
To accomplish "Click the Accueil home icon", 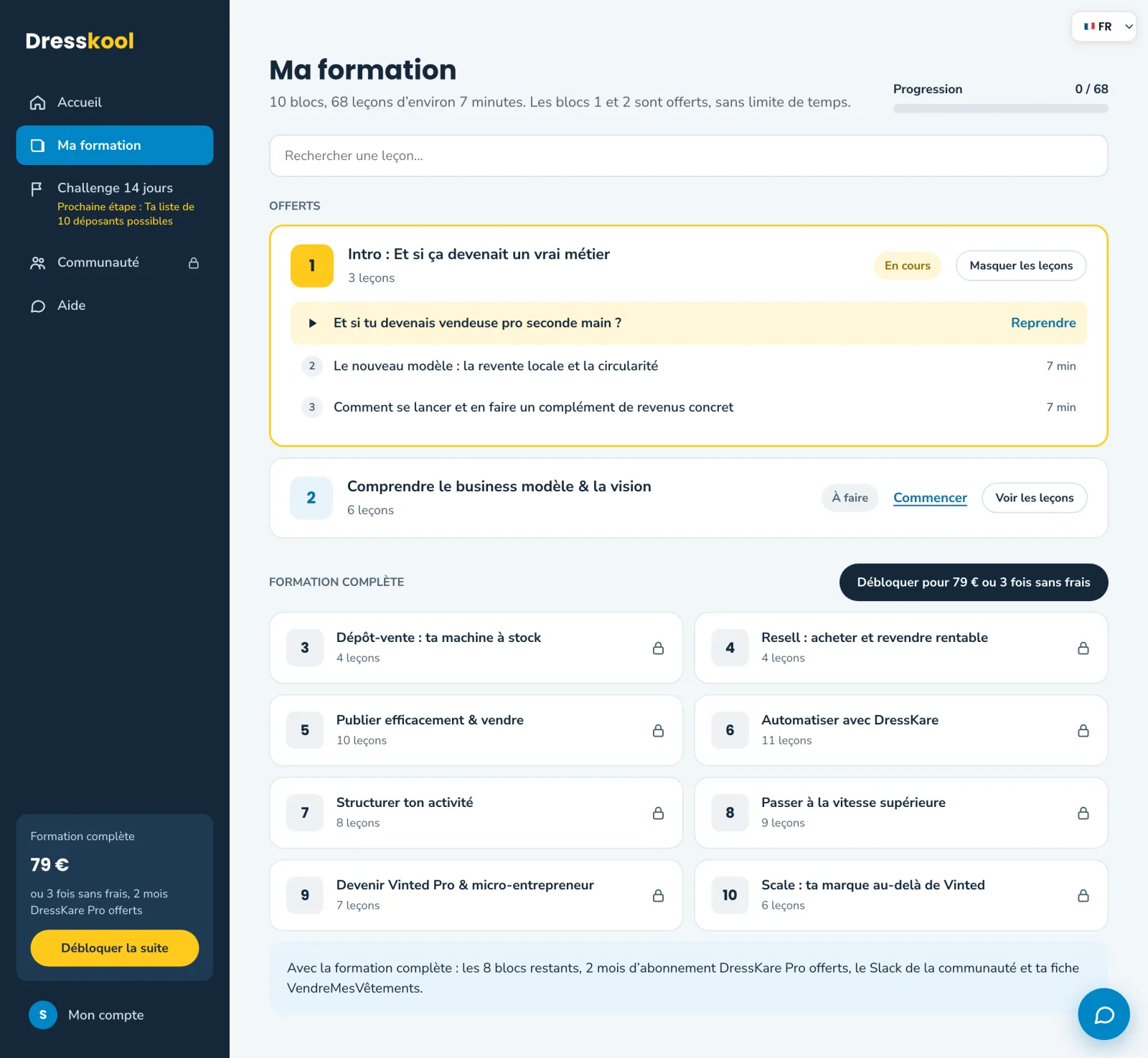I will [x=38, y=103].
